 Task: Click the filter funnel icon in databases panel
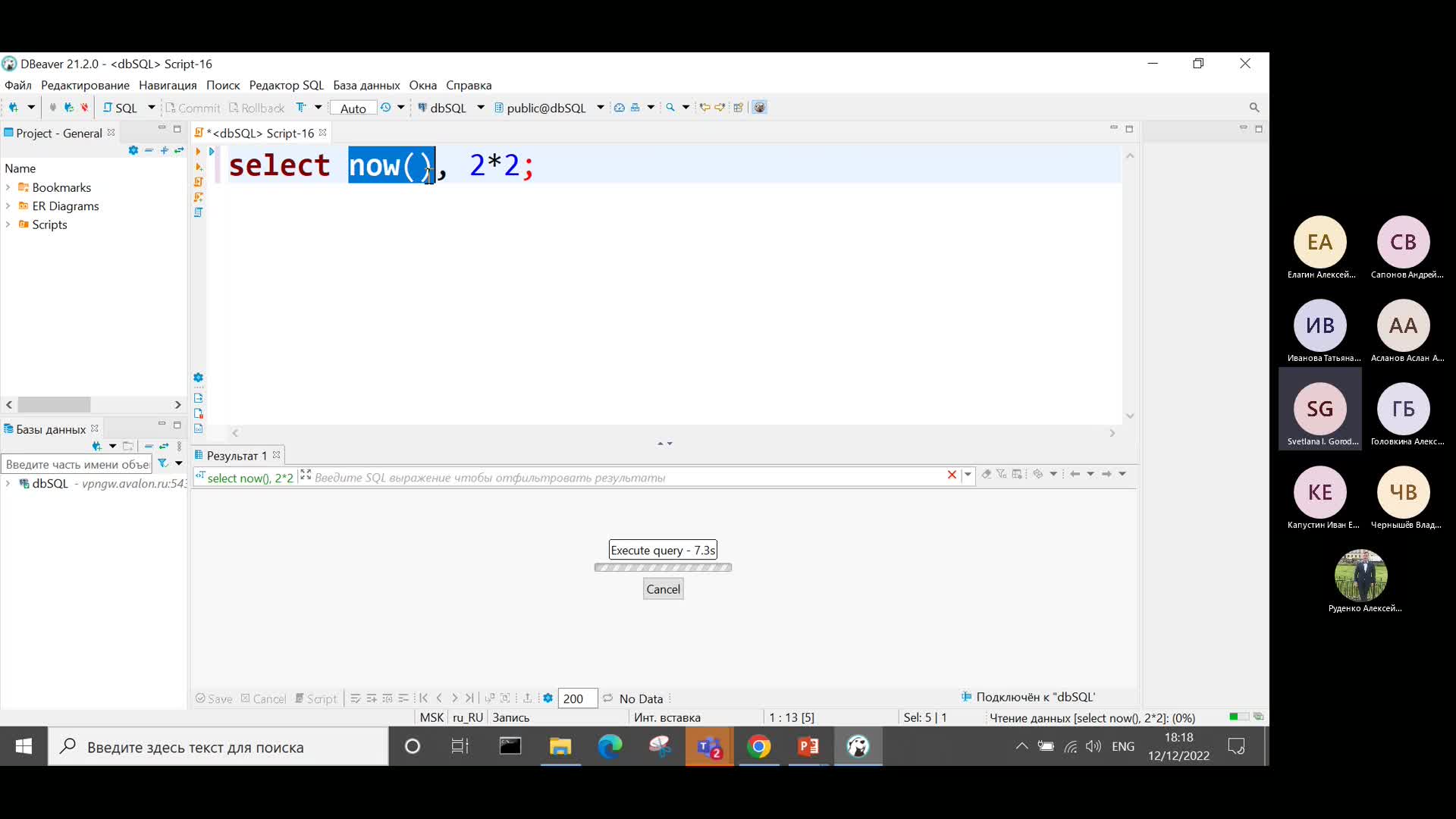click(162, 463)
